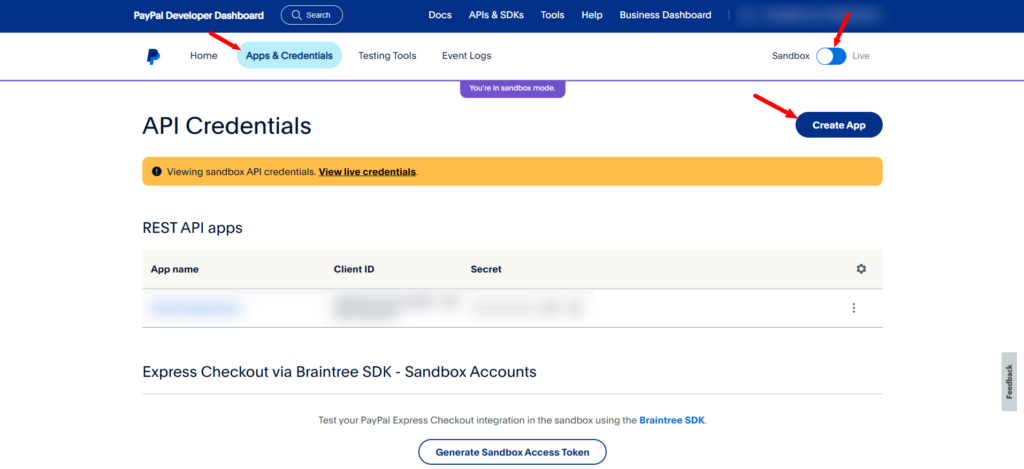
Task: Click the REST API apps heading
Action: (192, 228)
